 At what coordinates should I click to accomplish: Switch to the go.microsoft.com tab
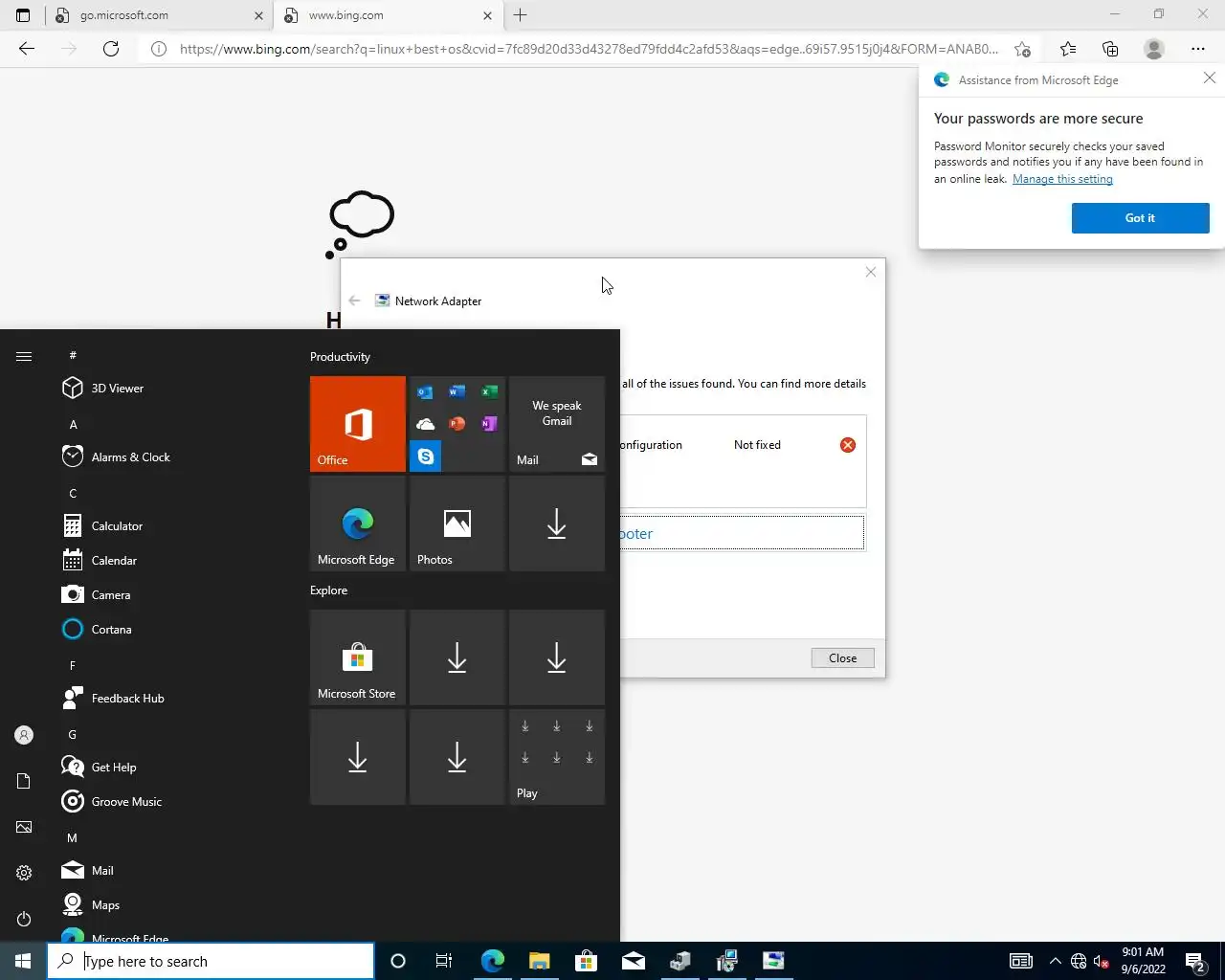point(158,15)
